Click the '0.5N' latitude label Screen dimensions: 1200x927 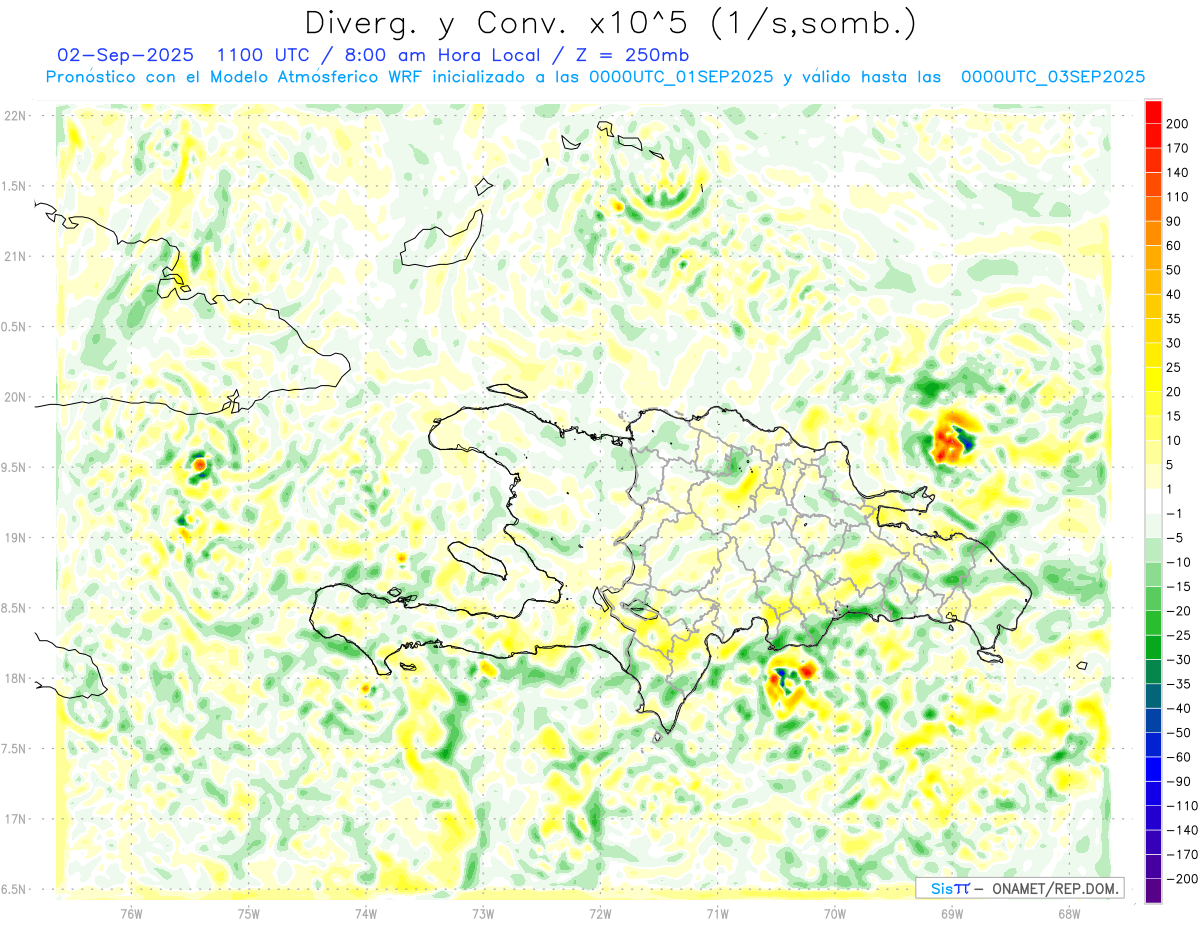pos(15,327)
